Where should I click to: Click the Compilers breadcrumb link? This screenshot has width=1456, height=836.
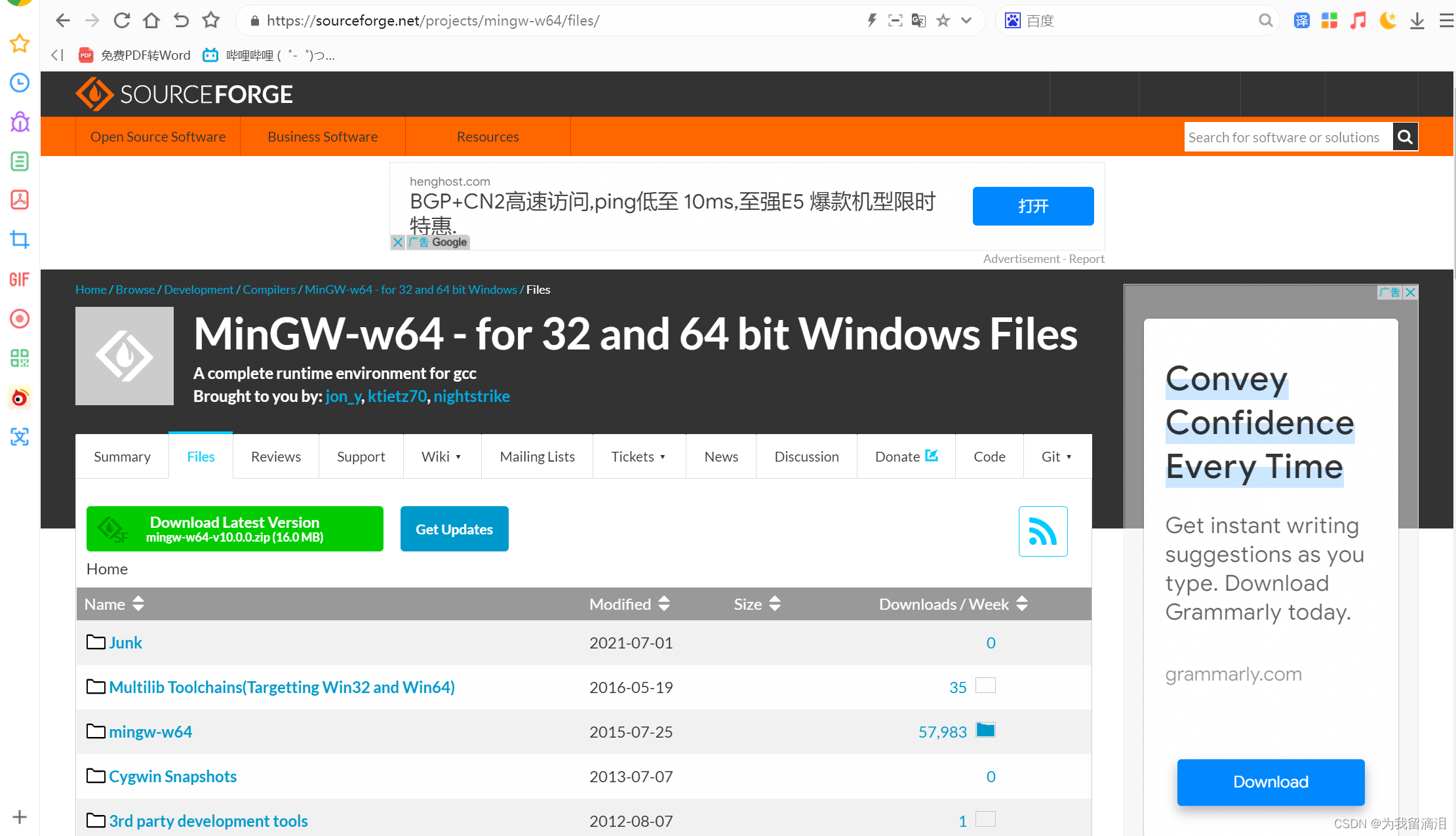[269, 289]
